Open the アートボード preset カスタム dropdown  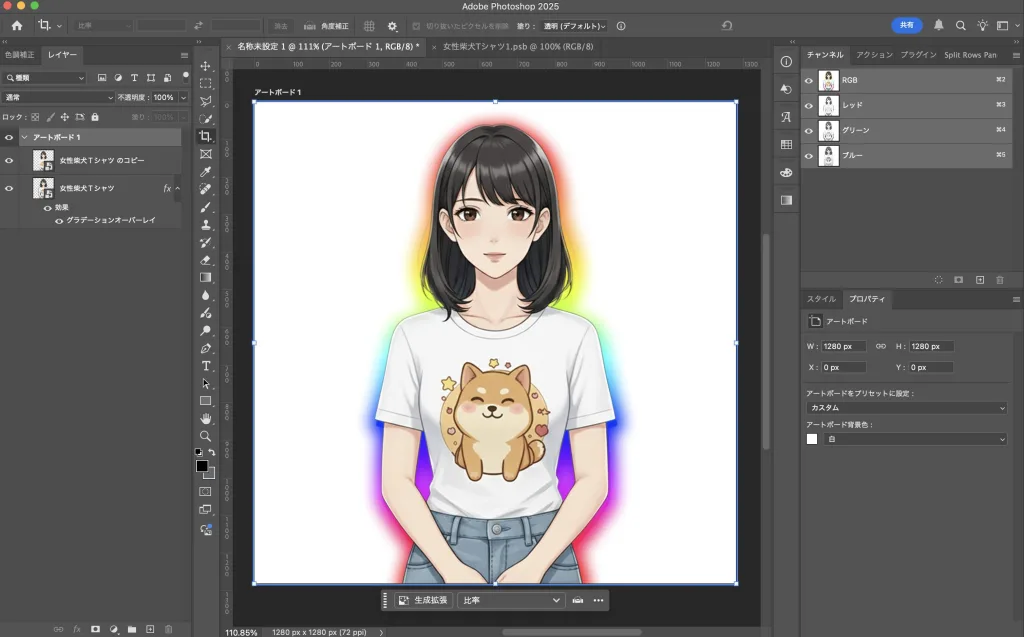tap(906, 408)
